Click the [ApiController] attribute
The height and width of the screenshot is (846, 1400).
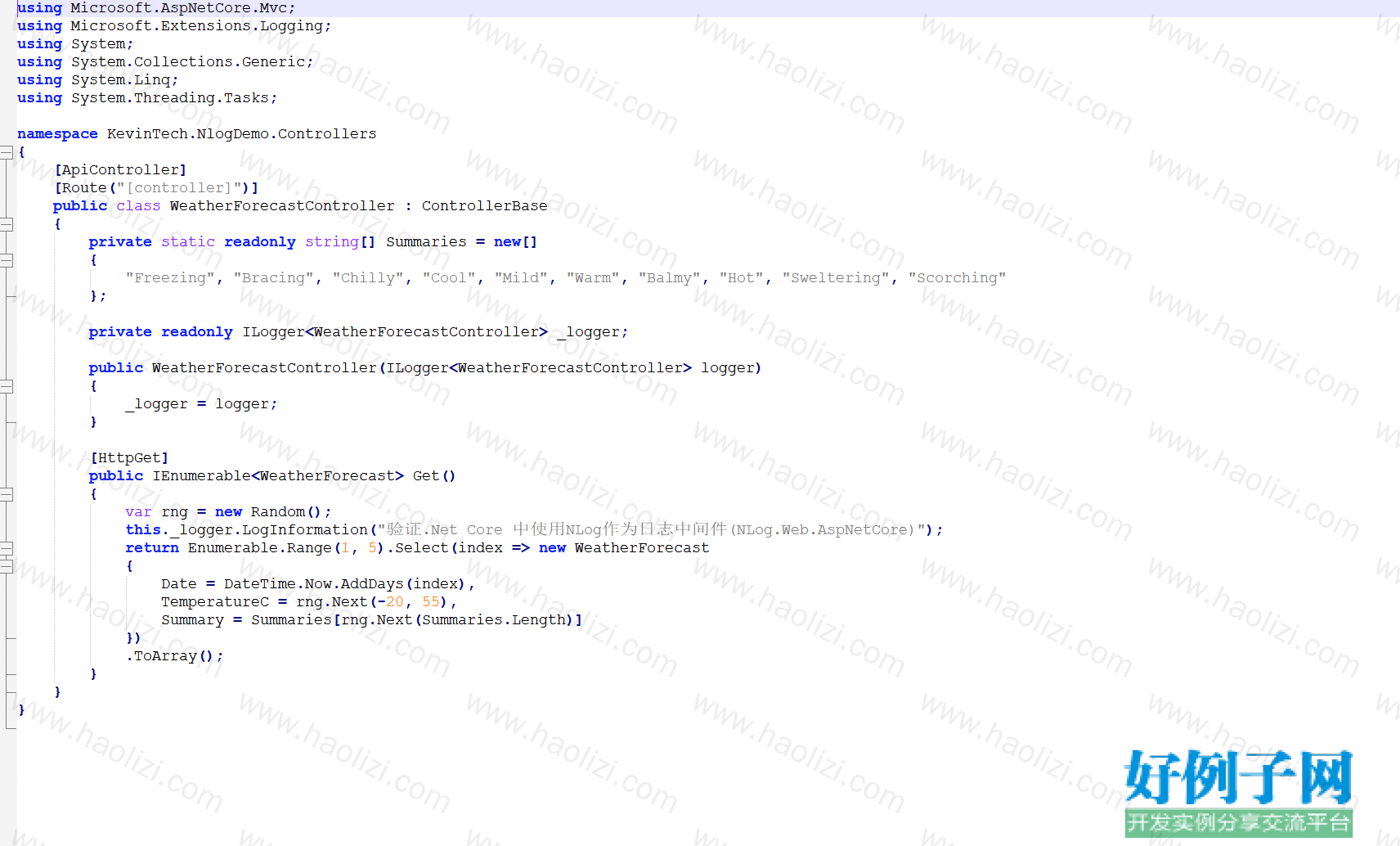point(120,170)
